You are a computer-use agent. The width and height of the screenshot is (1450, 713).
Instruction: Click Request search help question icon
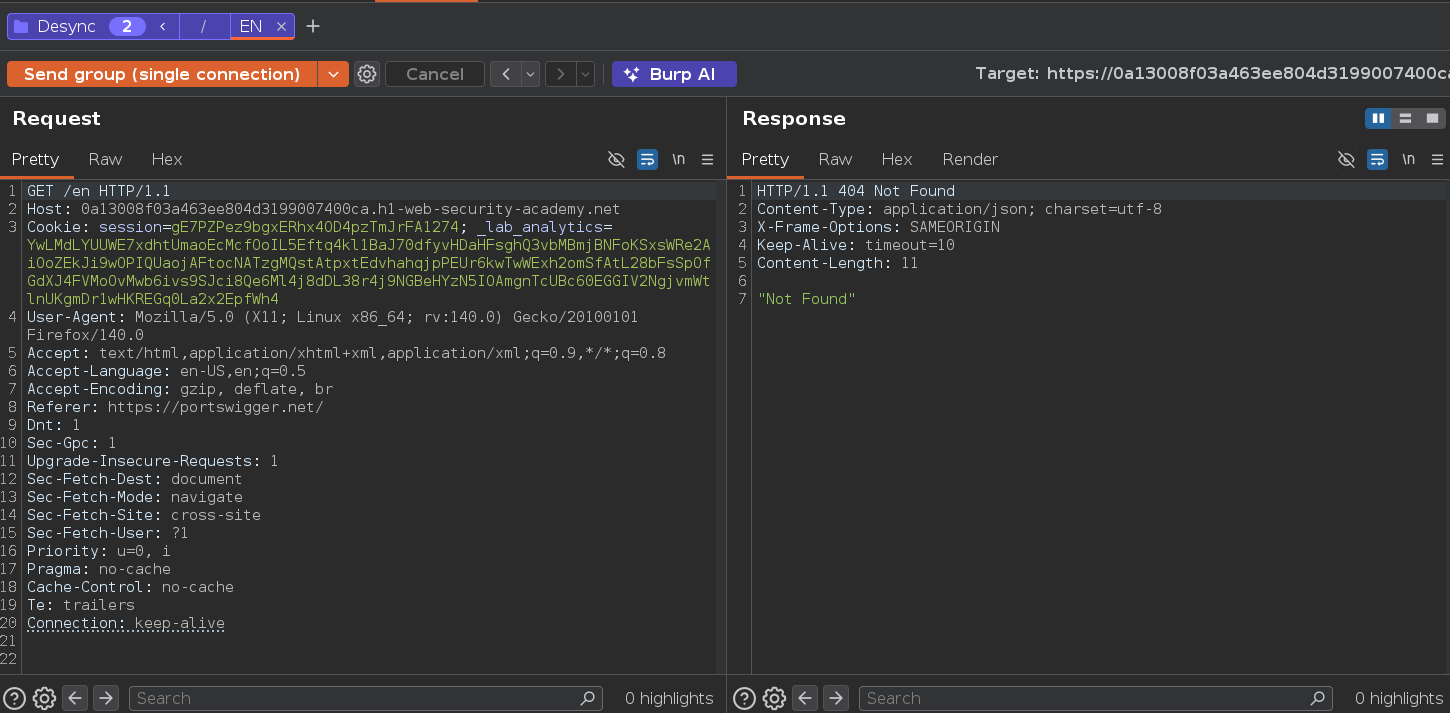tap(15, 698)
